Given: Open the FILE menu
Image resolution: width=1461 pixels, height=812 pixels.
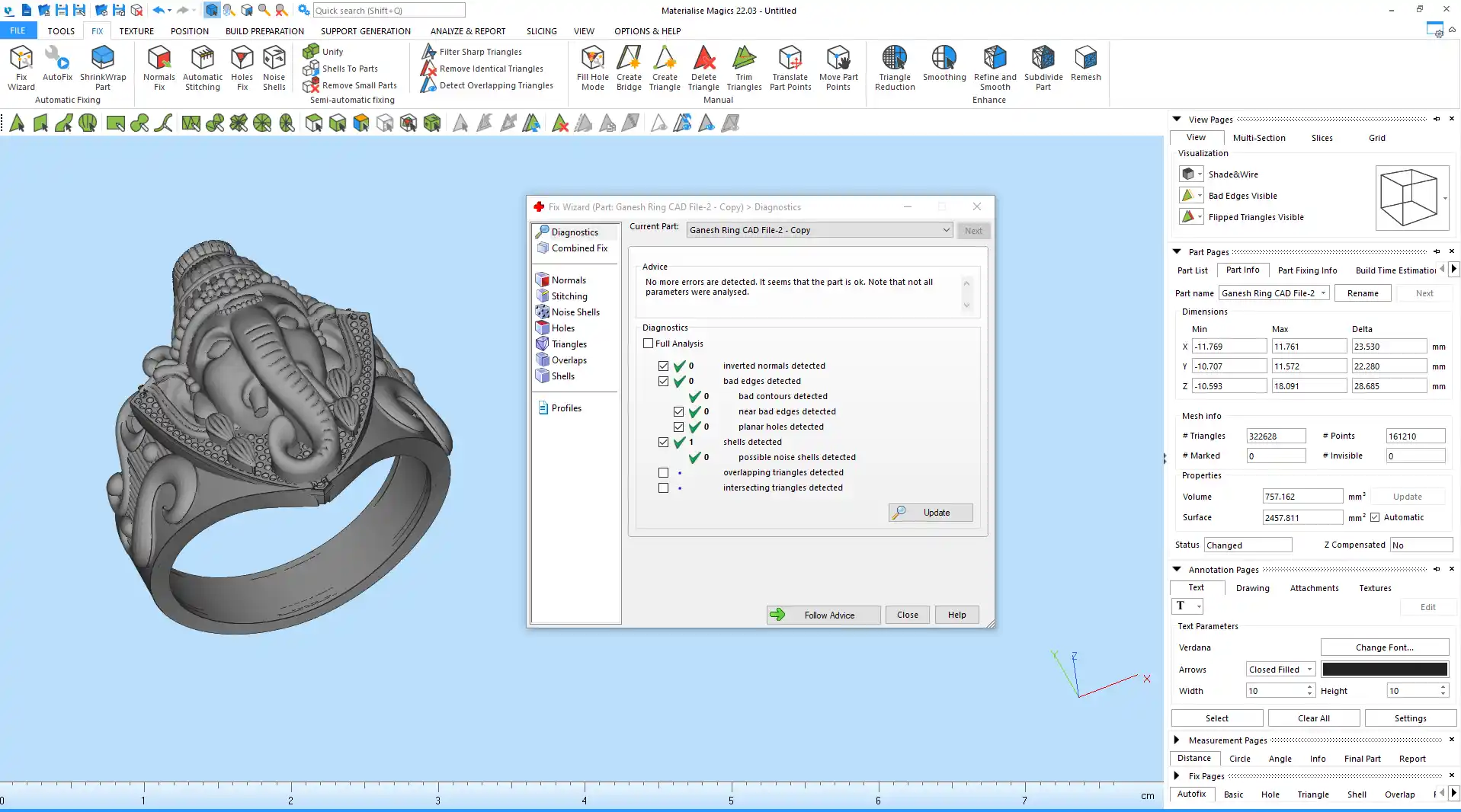Looking at the screenshot, I should pyautogui.click(x=18, y=30).
